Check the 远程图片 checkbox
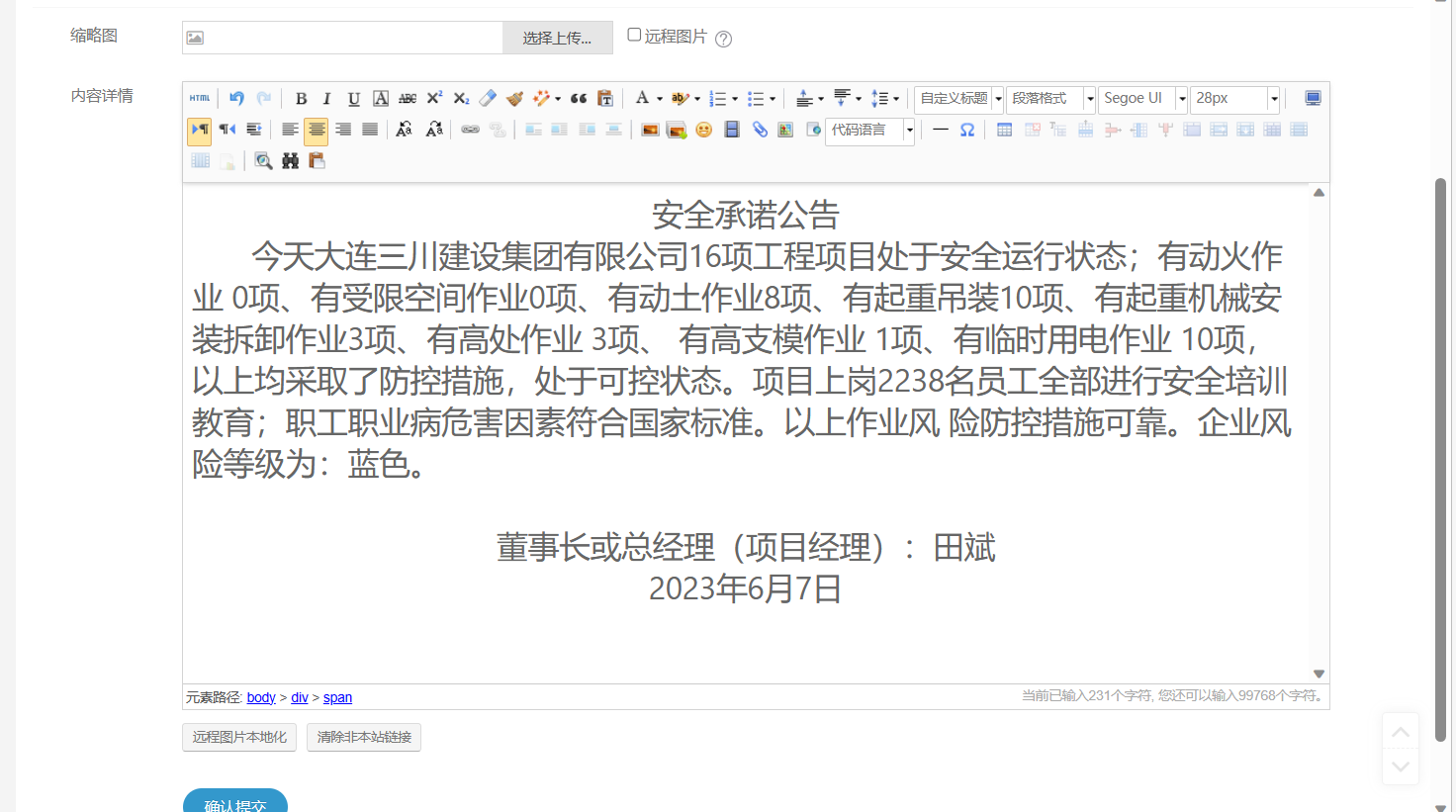1456x812 pixels. [634, 35]
